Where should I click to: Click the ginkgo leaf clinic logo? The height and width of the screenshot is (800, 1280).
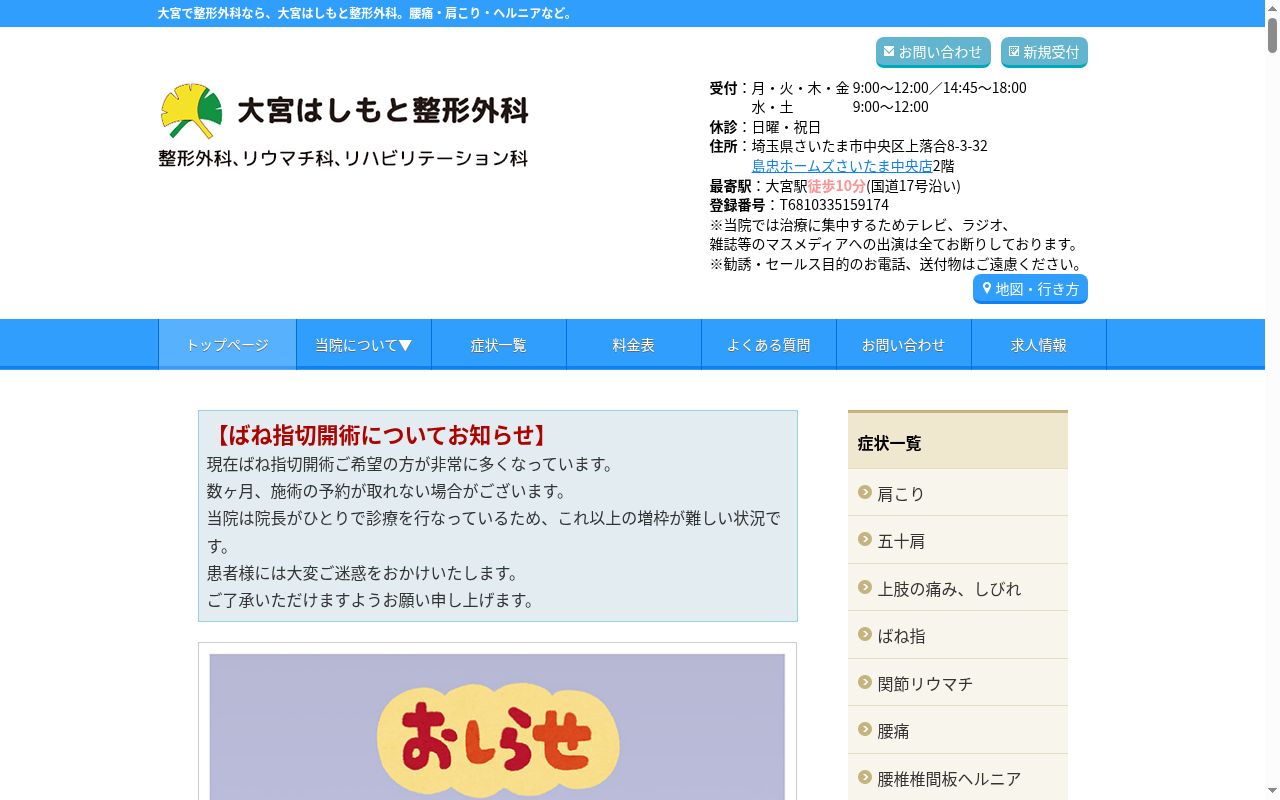191,111
